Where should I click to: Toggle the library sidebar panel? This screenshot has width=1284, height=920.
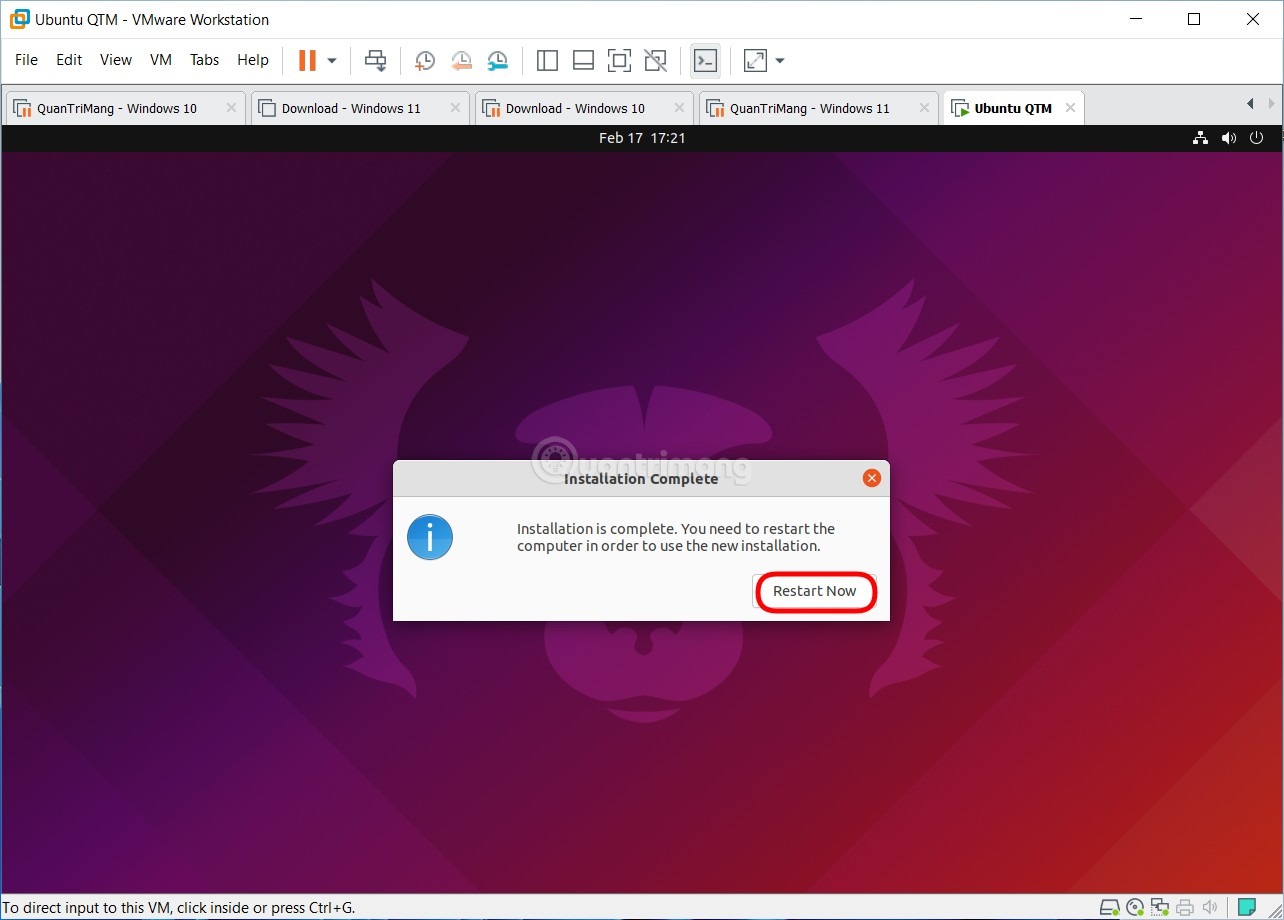click(547, 61)
